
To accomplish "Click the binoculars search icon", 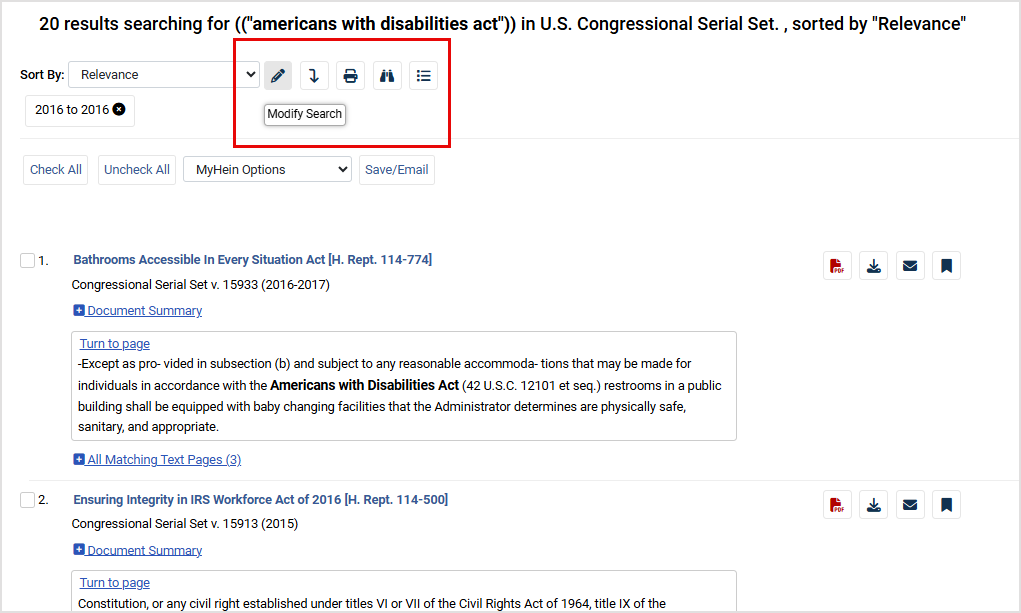I will (387, 76).
